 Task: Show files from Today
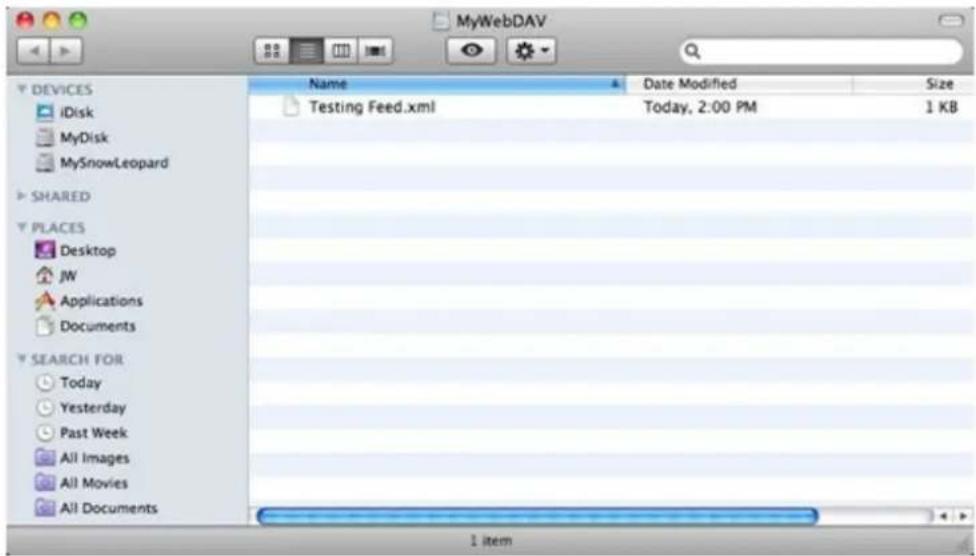pyautogui.click(x=68, y=383)
